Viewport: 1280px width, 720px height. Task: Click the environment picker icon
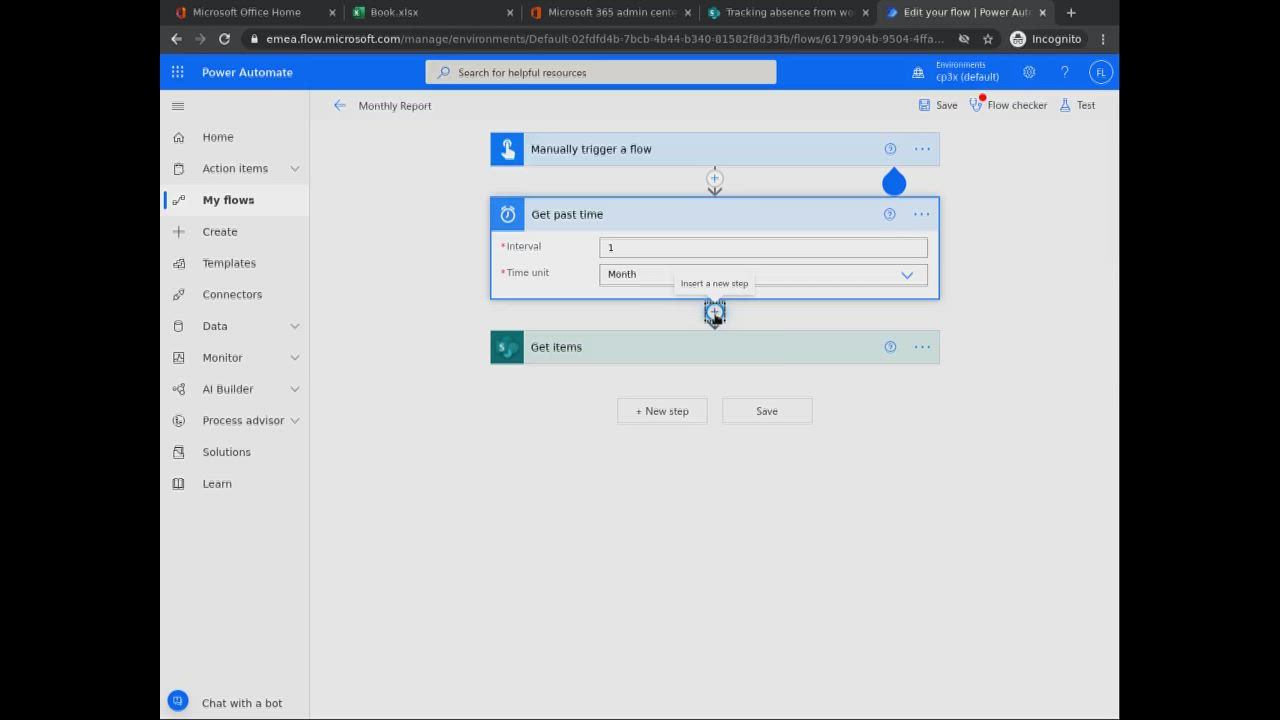[918, 72]
